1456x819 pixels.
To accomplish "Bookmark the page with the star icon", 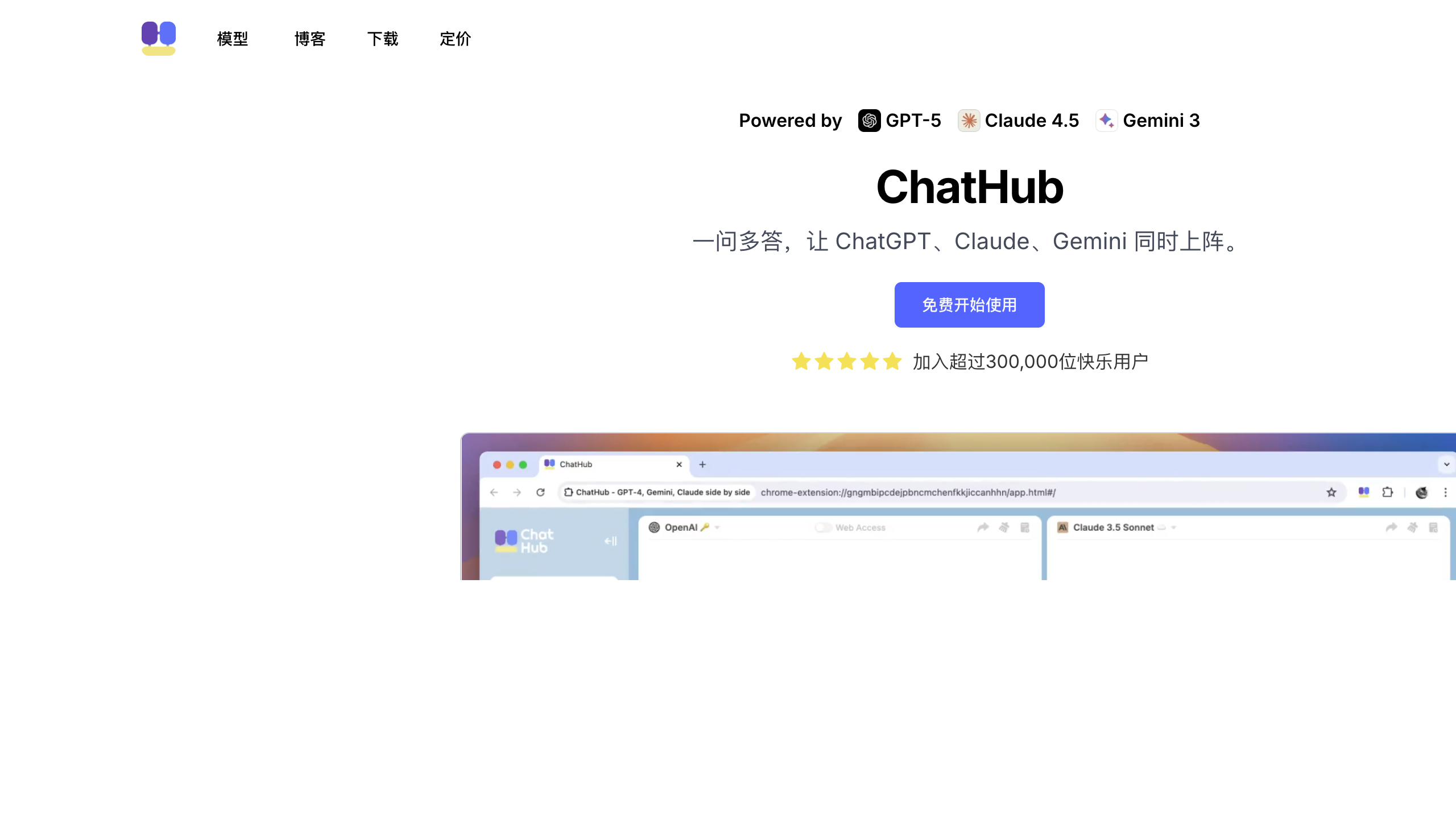I will coord(1331,493).
